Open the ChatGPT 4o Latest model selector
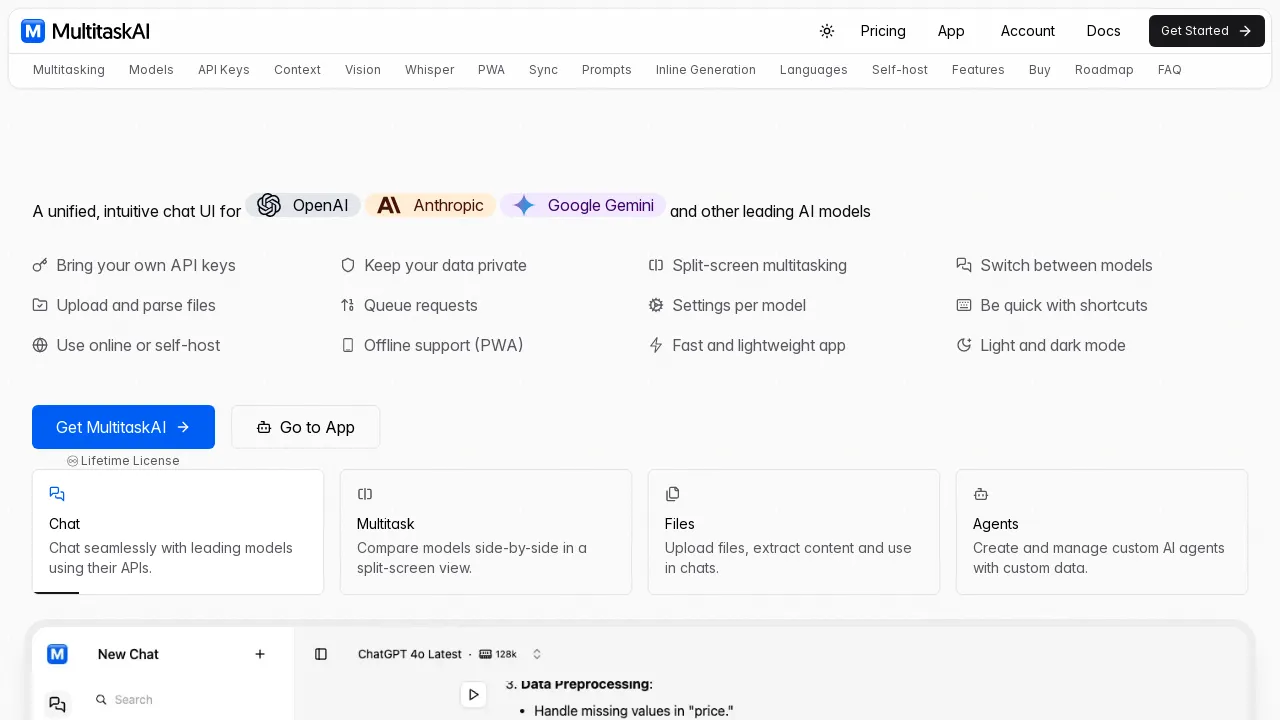The image size is (1280, 720). (410, 654)
